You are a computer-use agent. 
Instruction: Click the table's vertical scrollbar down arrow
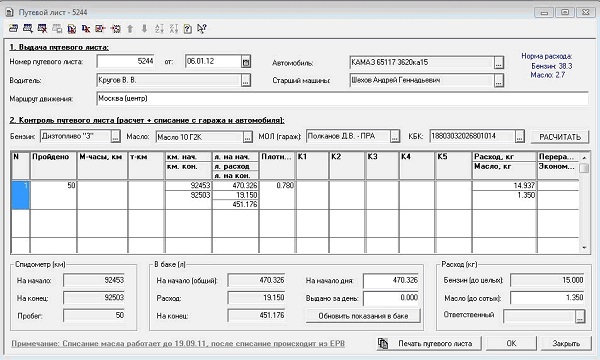point(584,248)
